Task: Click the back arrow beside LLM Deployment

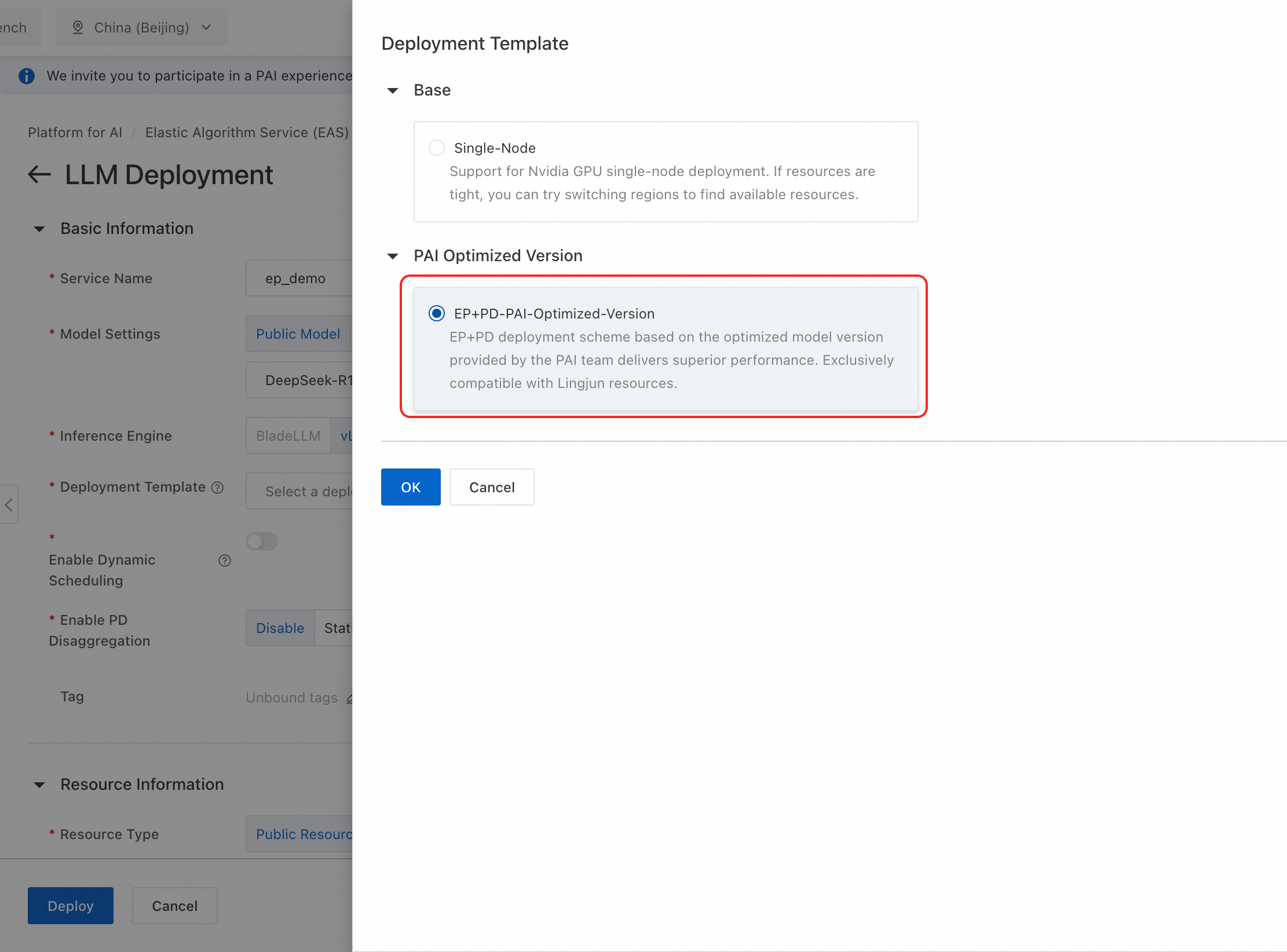Action: (39, 174)
